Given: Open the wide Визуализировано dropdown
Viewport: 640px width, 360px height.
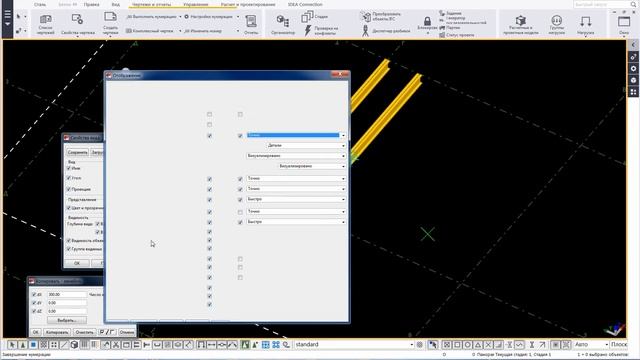Looking at the screenshot, I should pos(296,156).
